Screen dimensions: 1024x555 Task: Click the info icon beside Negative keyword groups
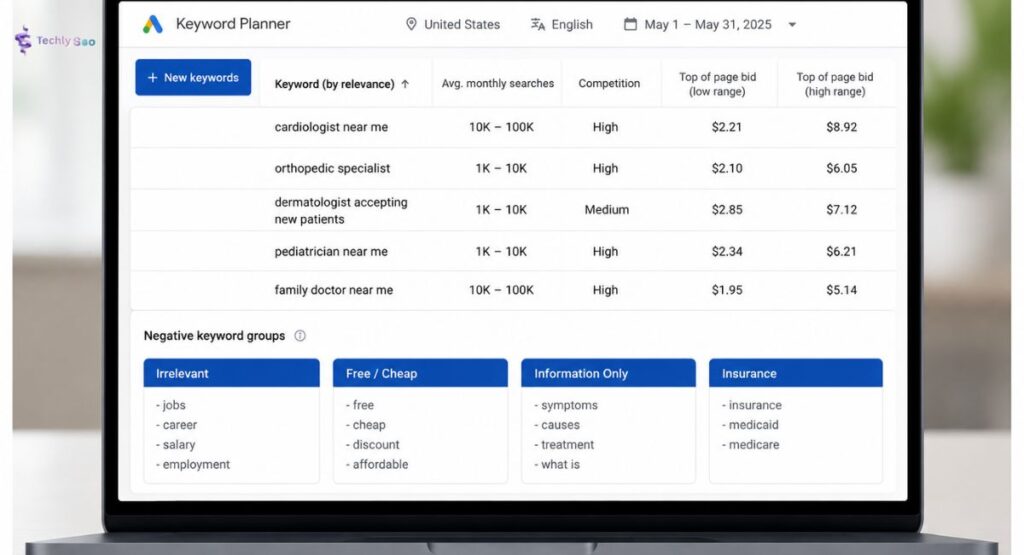coord(300,336)
